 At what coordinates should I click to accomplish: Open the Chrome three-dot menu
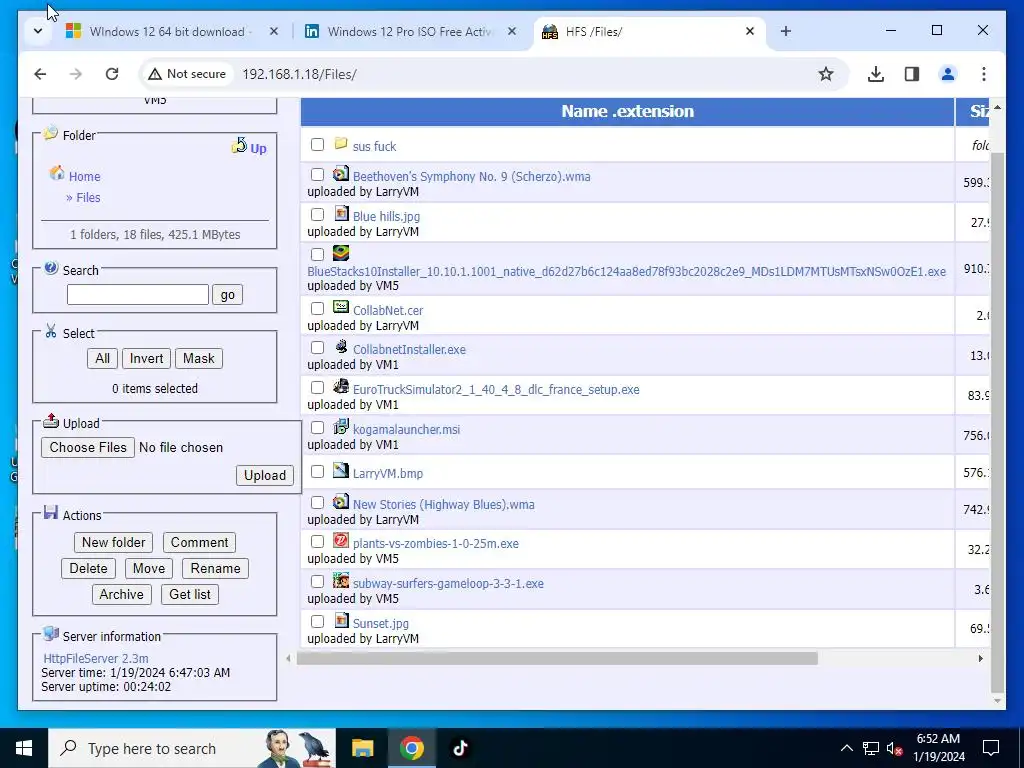pyautogui.click(x=984, y=74)
